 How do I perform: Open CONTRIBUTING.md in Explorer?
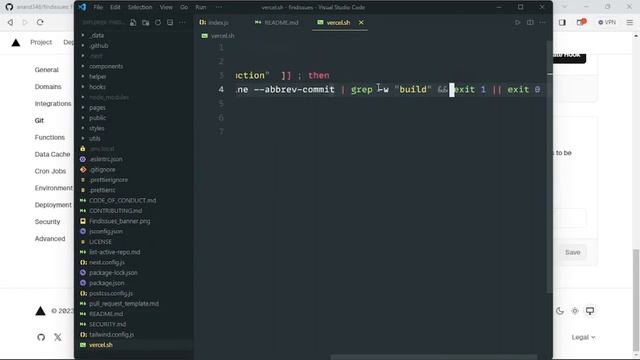click(116, 211)
